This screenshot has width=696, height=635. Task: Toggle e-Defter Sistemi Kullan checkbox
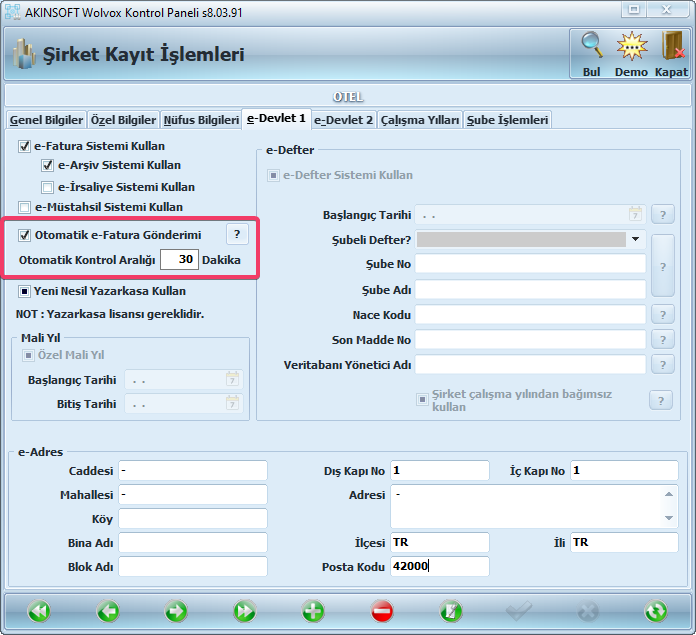(x=273, y=176)
